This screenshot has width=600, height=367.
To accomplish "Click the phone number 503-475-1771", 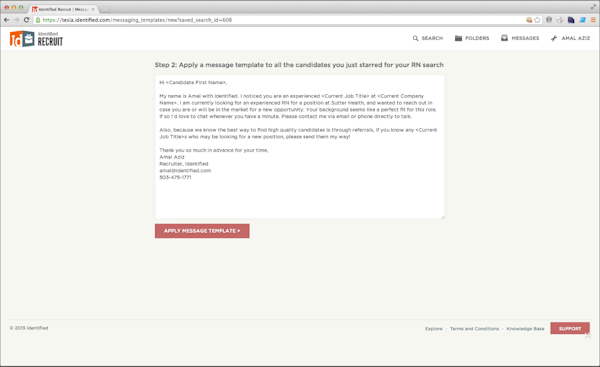I will (x=175, y=178).
